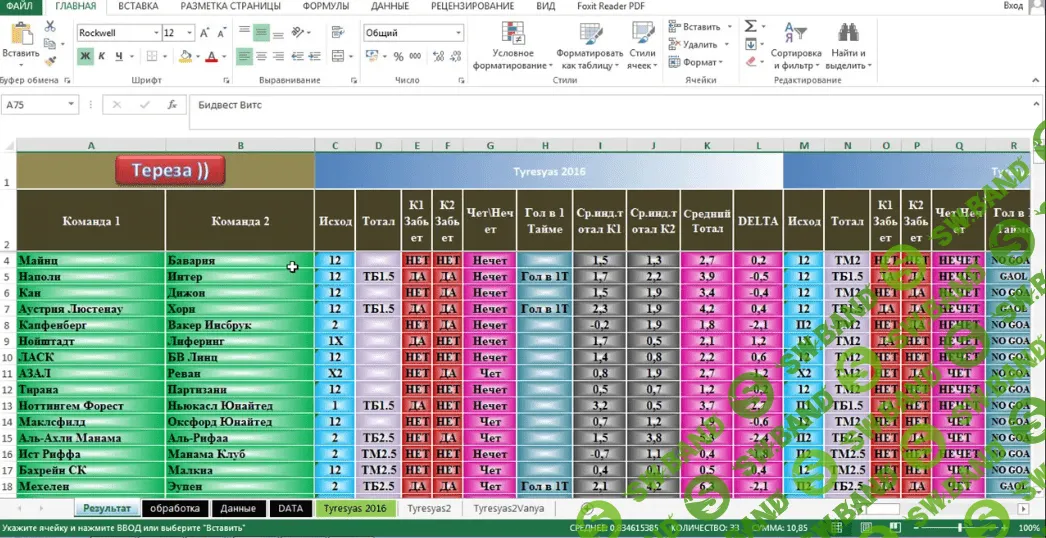Image resolution: width=1046 pixels, height=538 pixels.
Task: Toggle italic formatting (К)
Action: click(x=102, y=57)
